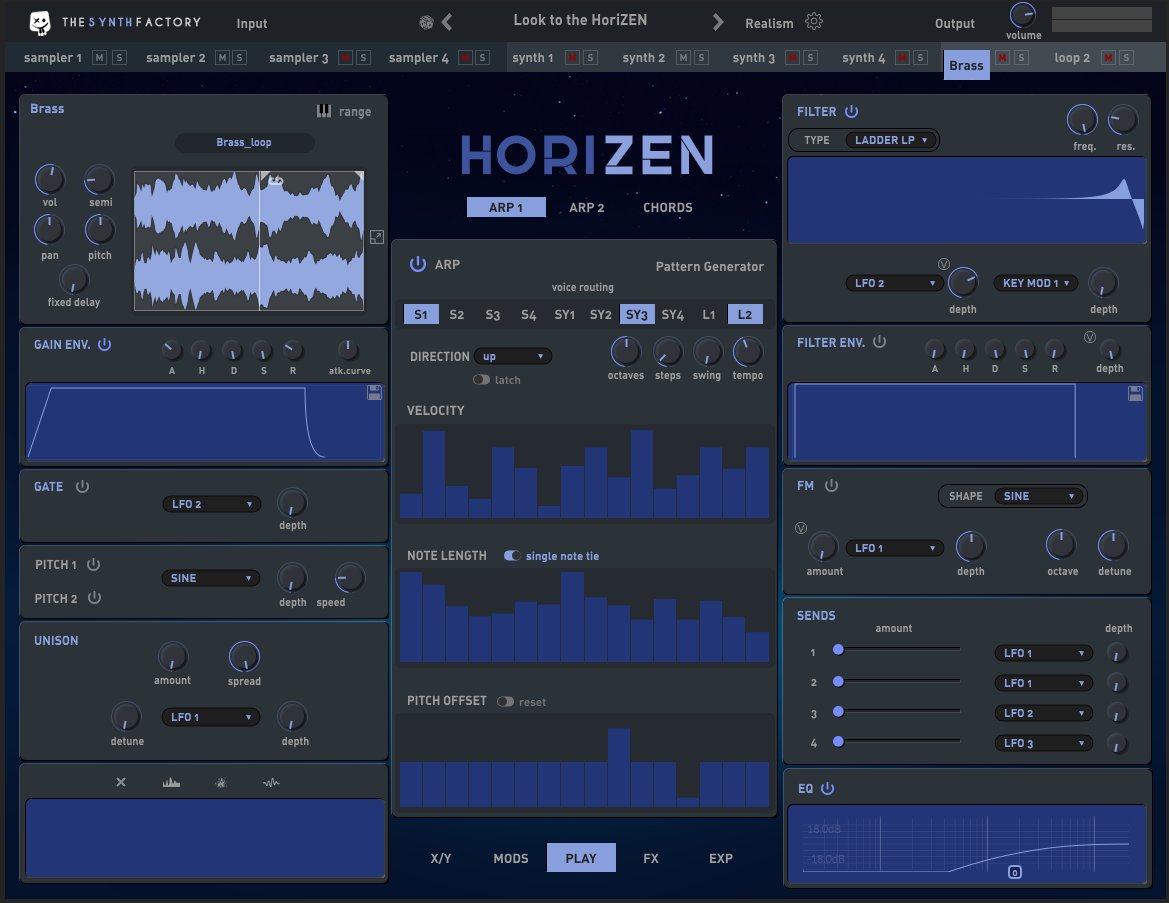
Task: Open settings gear next to Realism
Action: pyautogui.click(x=814, y=22)
